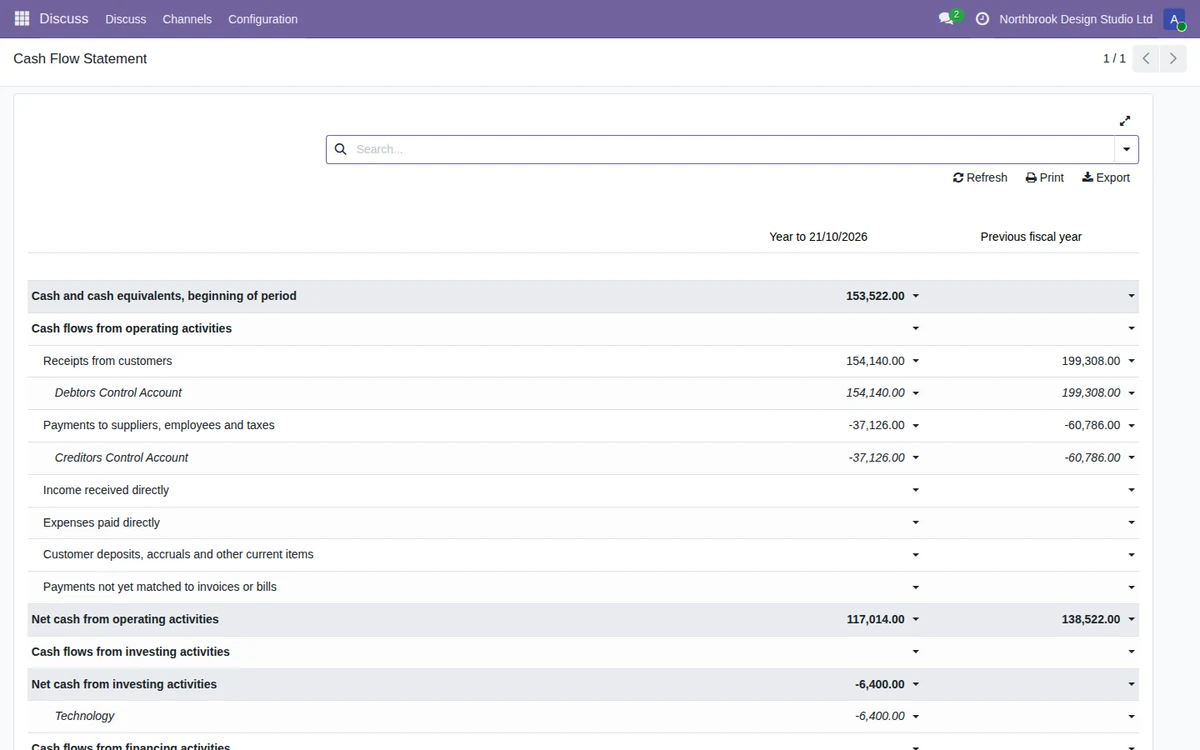This screenshot has width=1200, height=750.
Task: Click the Debtors Control Account line
Action: tap(118, 393)
